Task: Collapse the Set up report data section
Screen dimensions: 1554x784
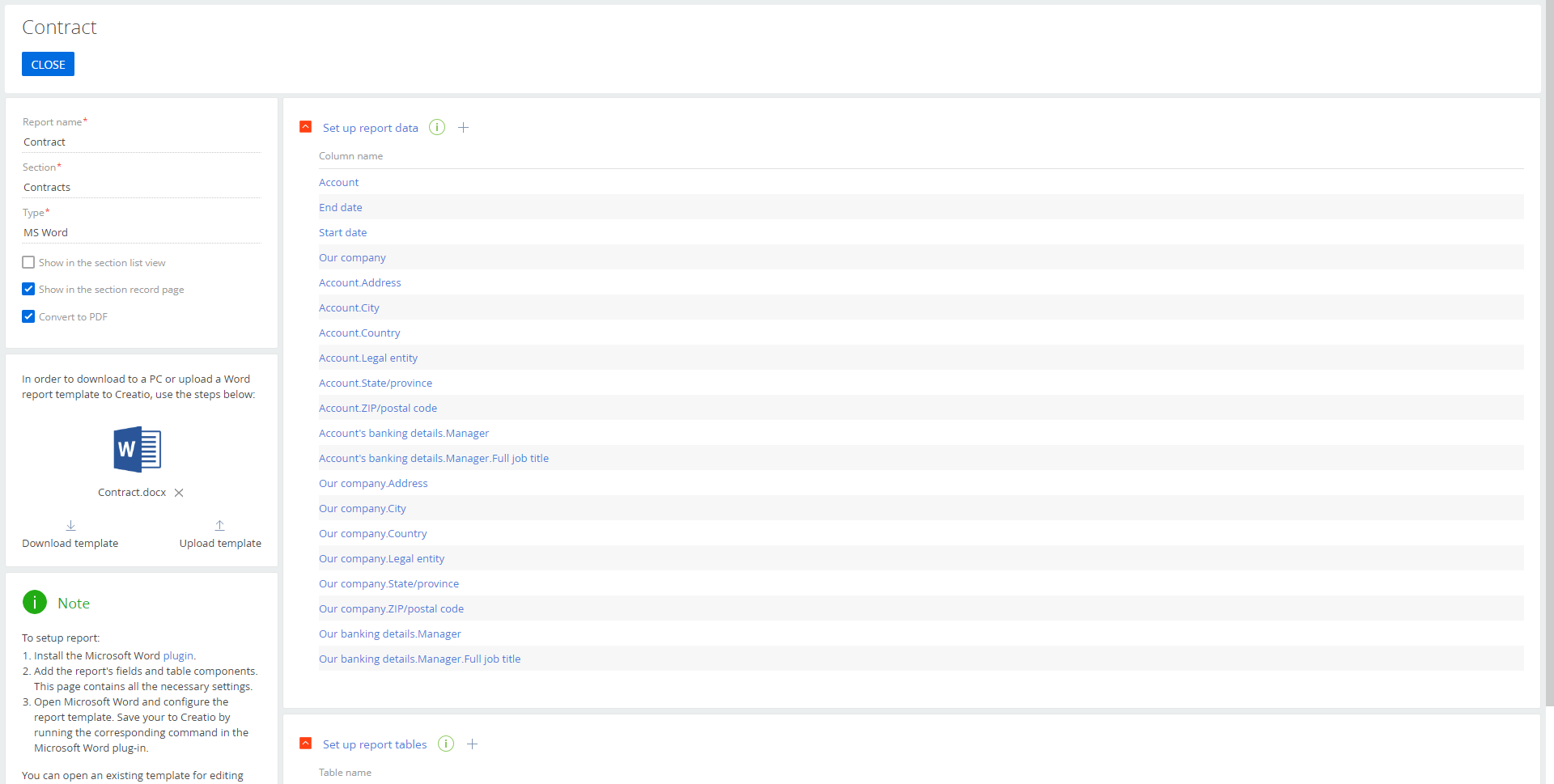Action: (x=305, y=127)
